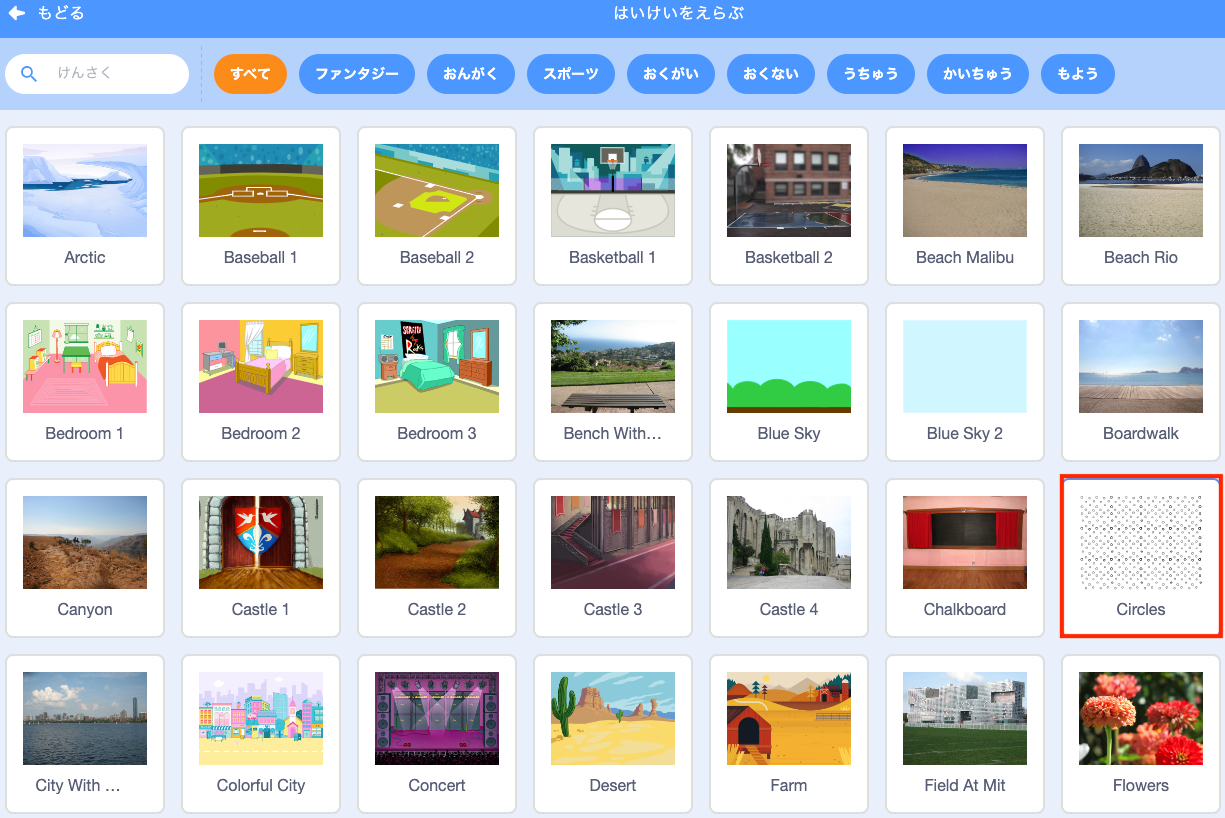Filter backdrops by うちゅう
The width and height of the screenshot is (1225, 818).
(871, 74)
